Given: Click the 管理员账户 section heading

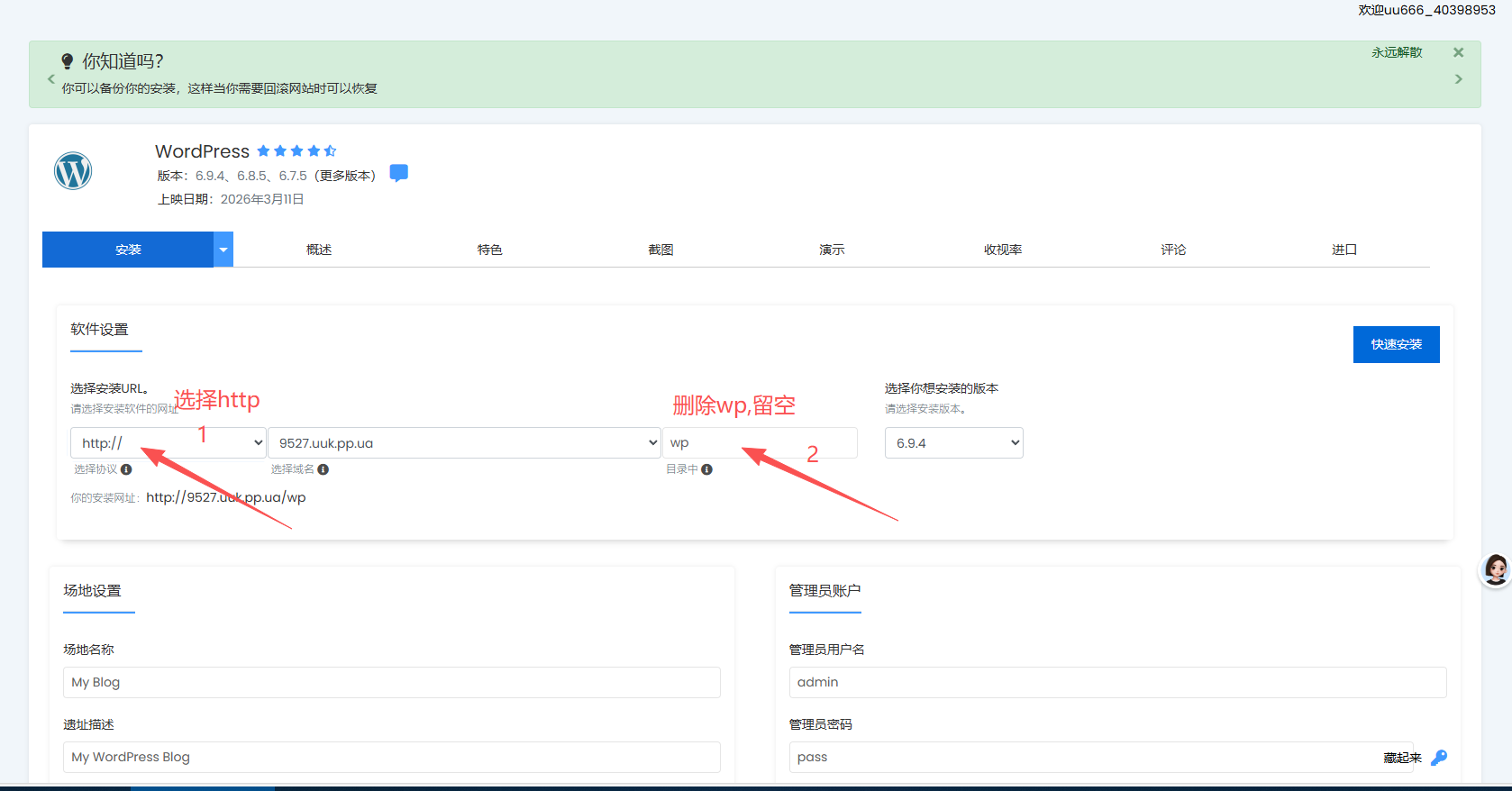Looking at the screenshot, I should 825,591.
